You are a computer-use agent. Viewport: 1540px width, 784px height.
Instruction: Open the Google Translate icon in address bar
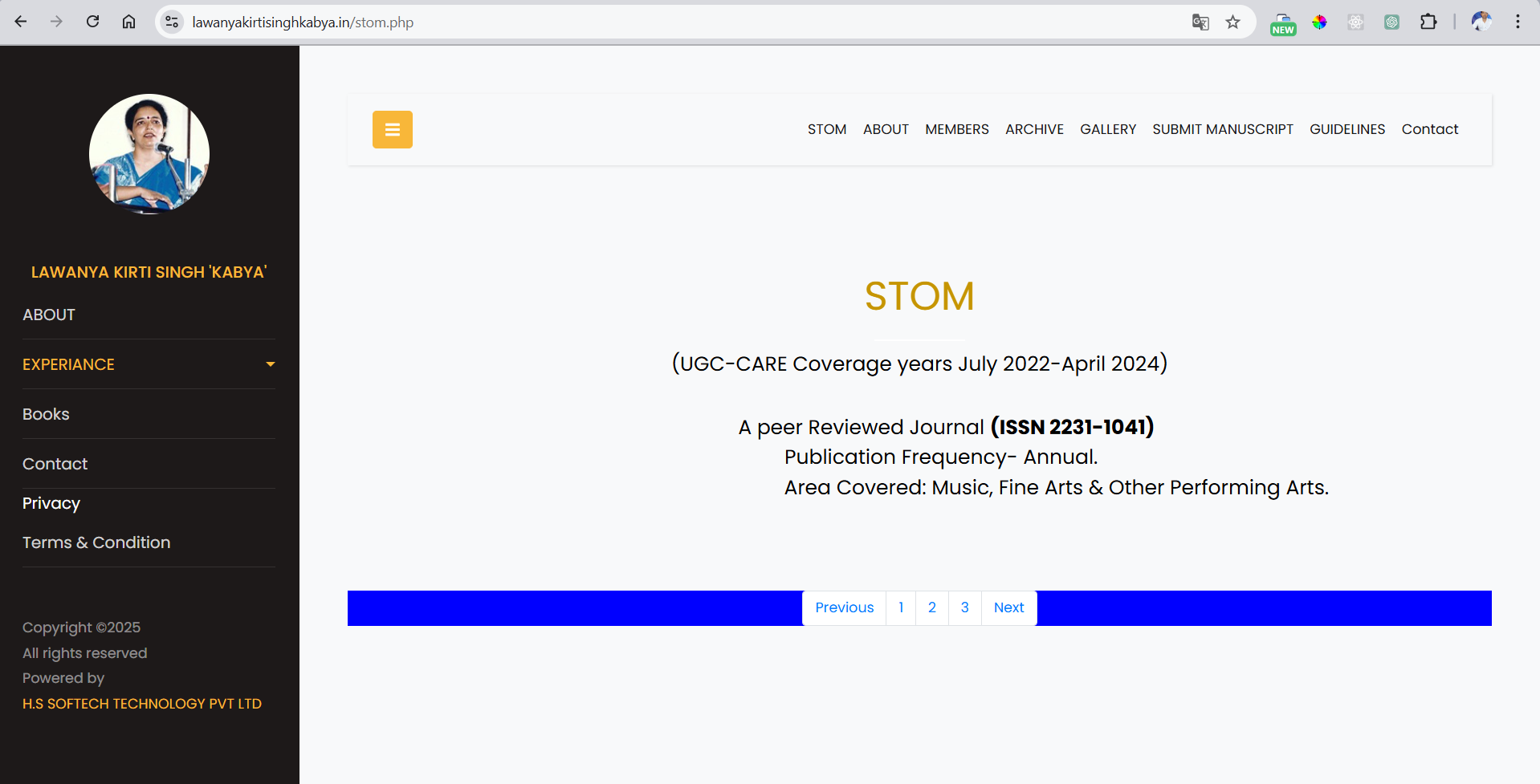tap(1200, 22)
